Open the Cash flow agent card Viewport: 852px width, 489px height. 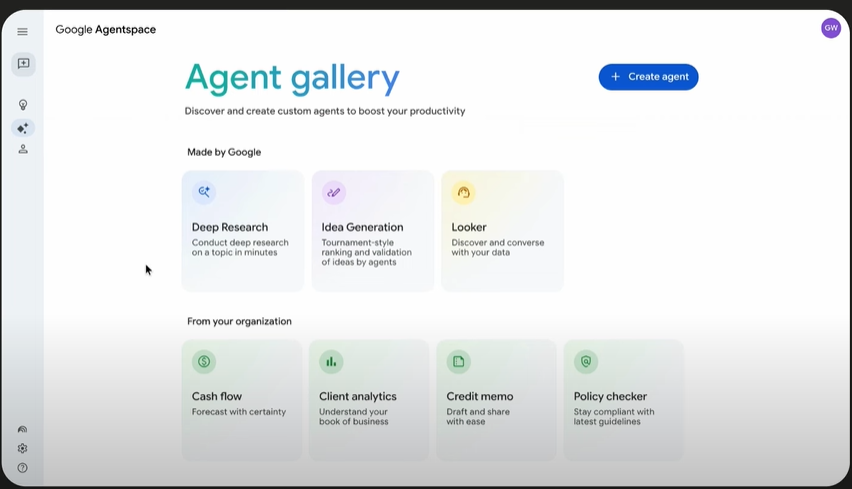click(242, 400)
